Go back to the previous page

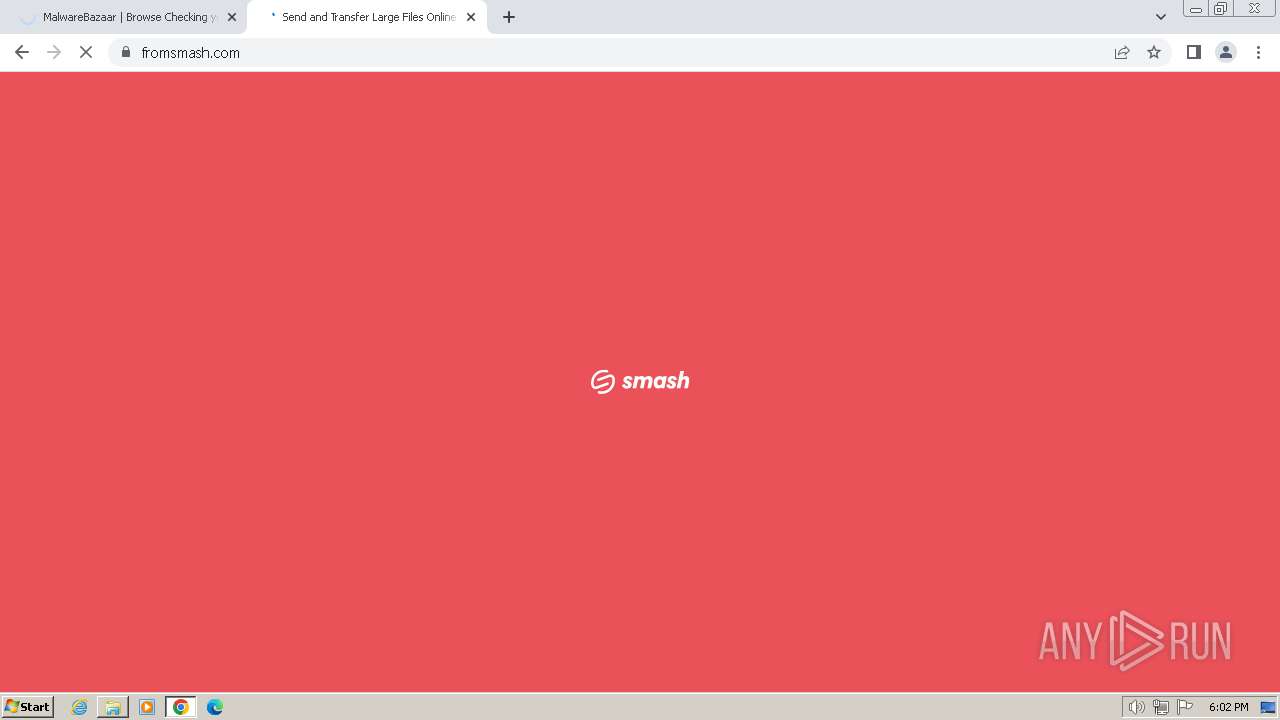pos(22,52)
